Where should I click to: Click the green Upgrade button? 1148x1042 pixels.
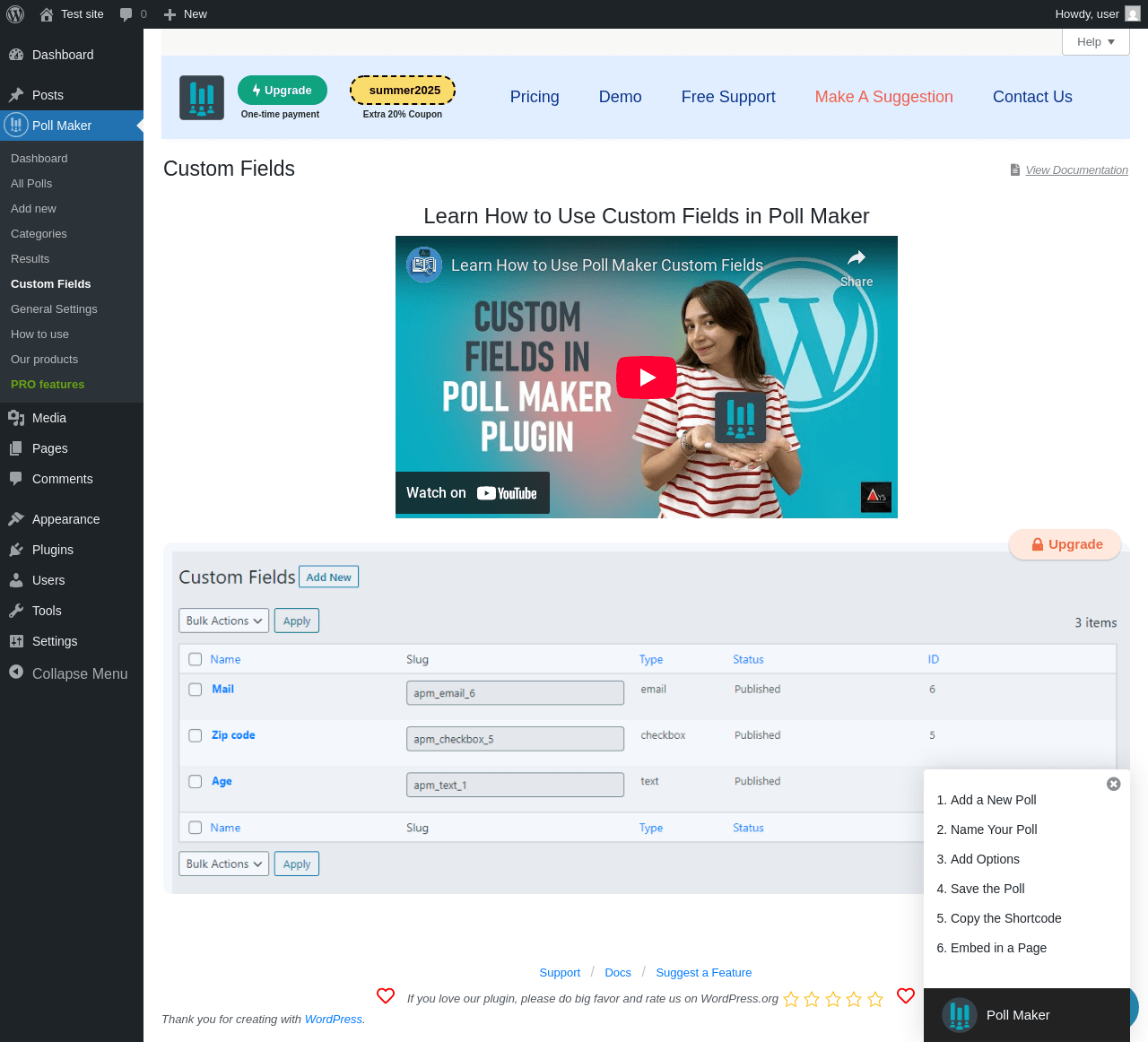point(283,91)
